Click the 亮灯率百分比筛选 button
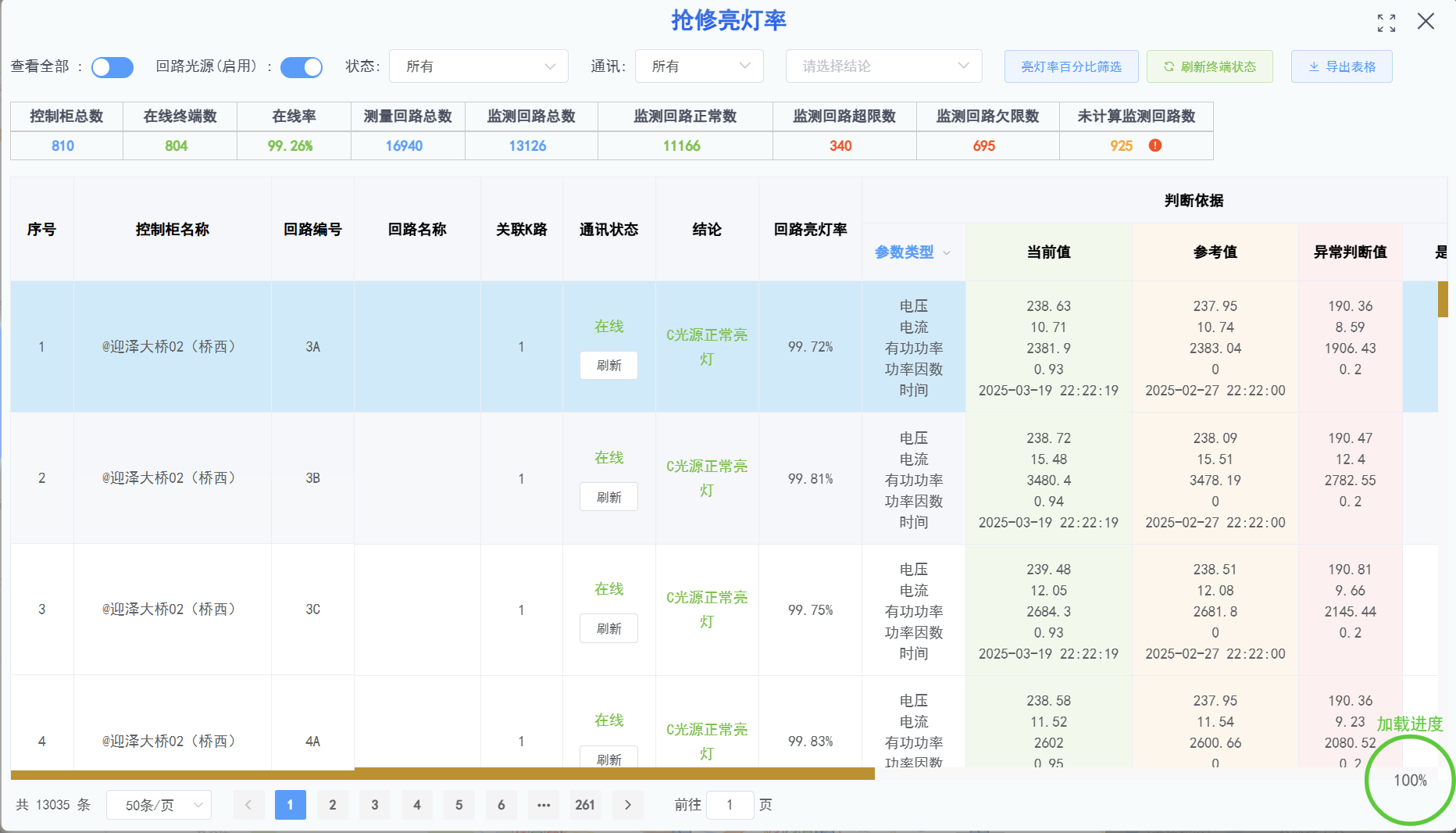 point(1071,66)
